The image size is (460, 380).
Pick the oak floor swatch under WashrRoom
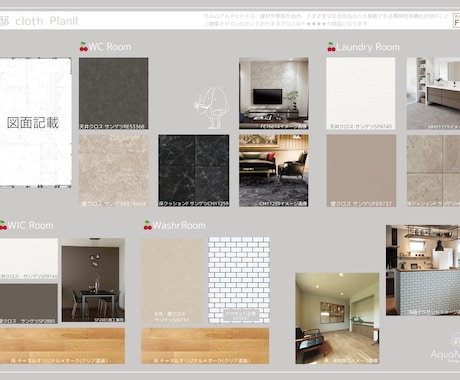205,346
